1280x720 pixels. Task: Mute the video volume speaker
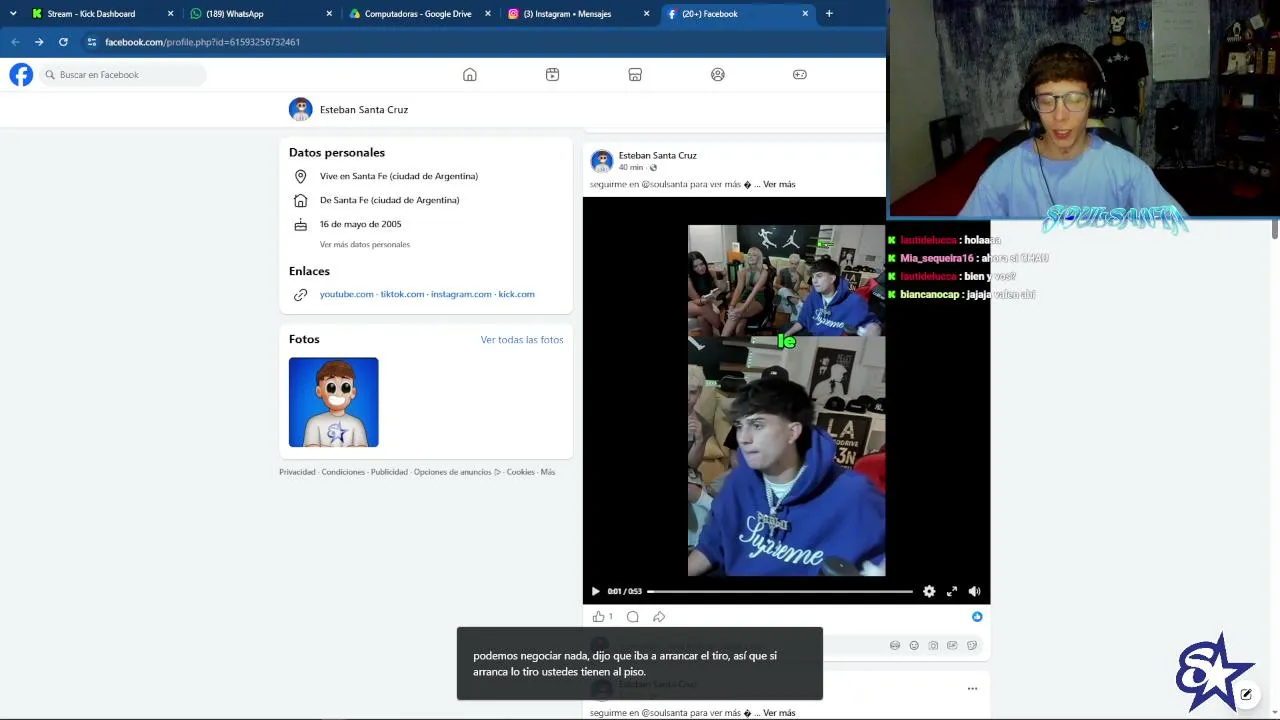[x=975, y=591]
